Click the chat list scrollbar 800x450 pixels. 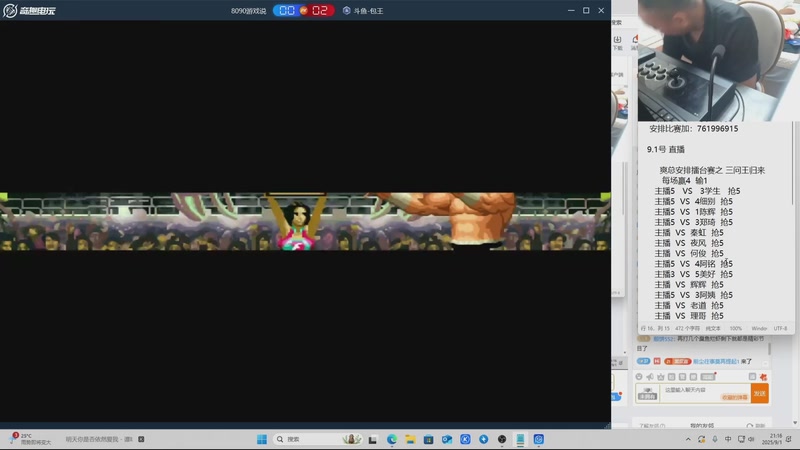coord(769,349)
